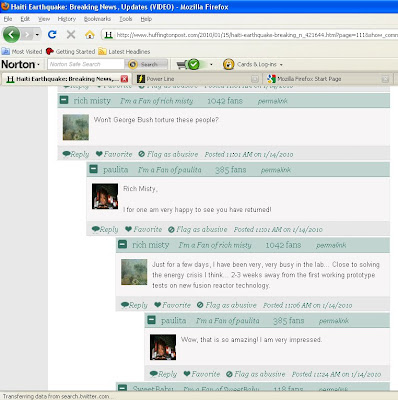Collapse rich misty's fusion reactor comment
The height and width of the screenshot is (400, 398).
(123, 244)
